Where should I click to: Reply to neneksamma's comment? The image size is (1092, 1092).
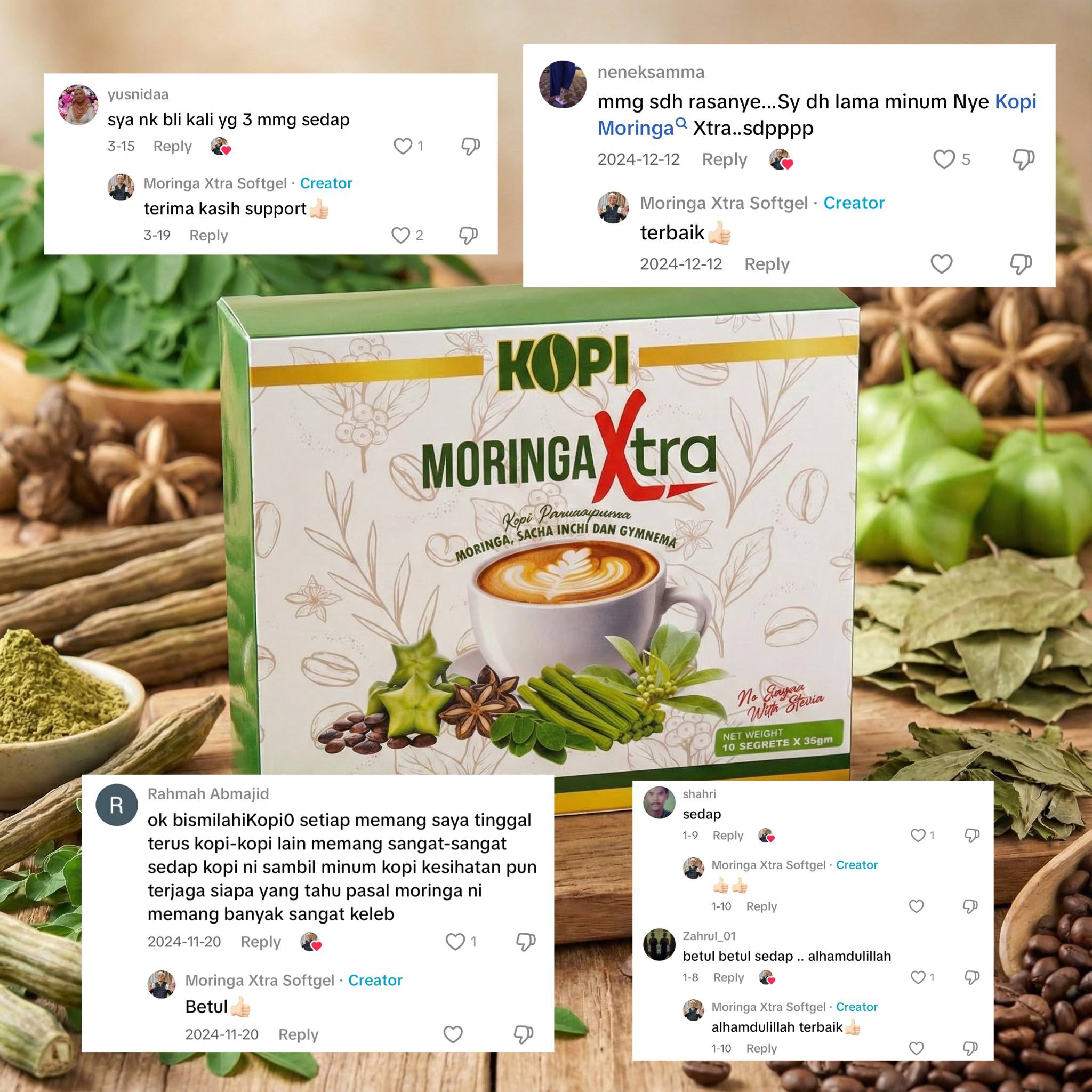pyautogui.click(x=724, y=159)
